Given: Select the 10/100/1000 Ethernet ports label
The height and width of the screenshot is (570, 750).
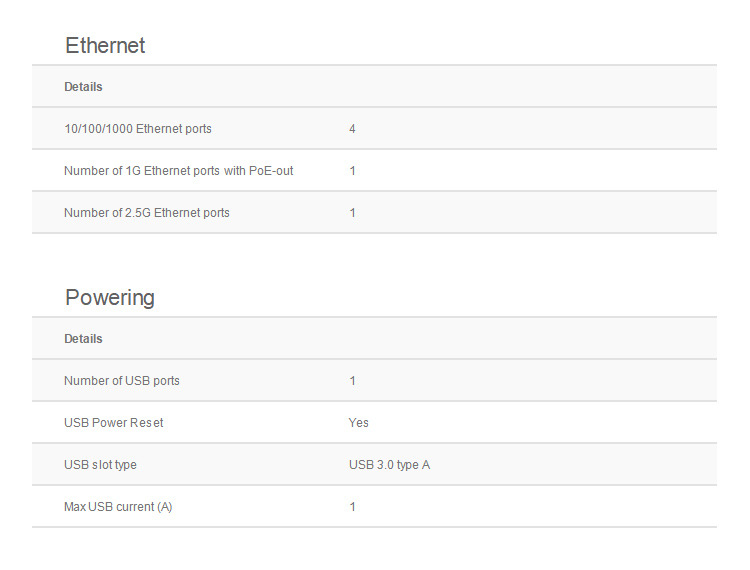Looking at the screenshot, I should [x=138, y=129].
